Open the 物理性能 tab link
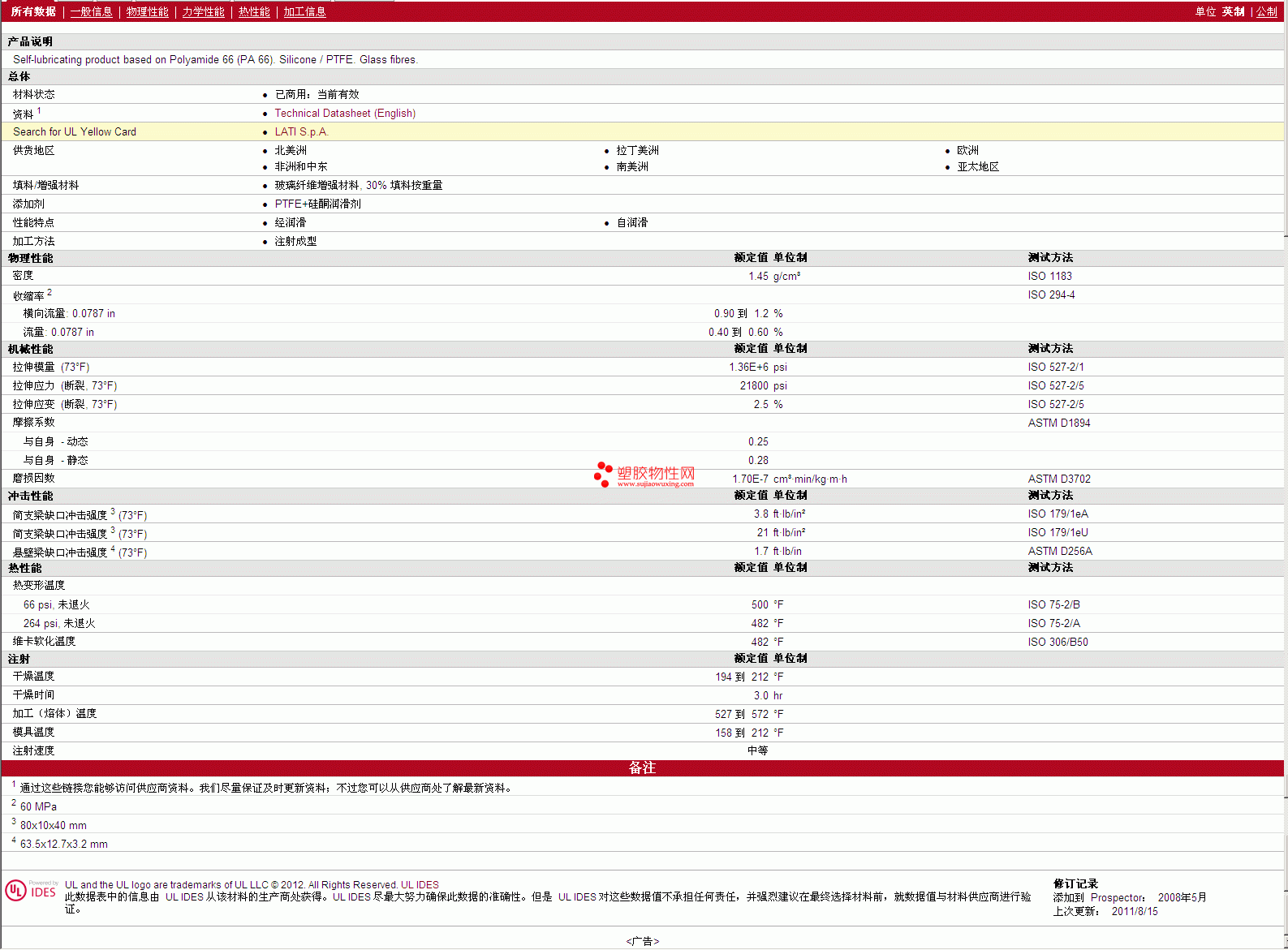The width and height of the screenshot is (1288, 950). [148, 11]
